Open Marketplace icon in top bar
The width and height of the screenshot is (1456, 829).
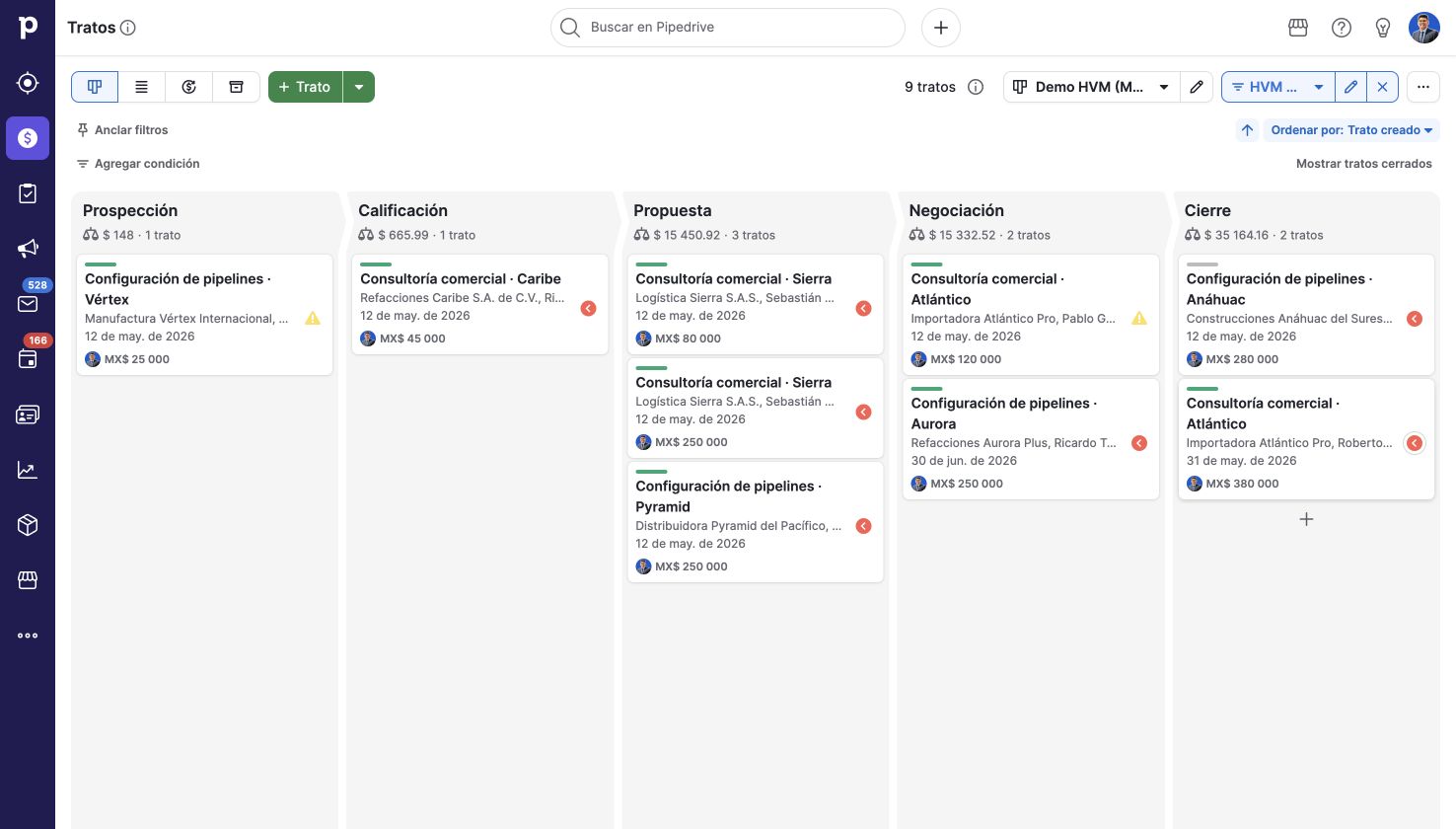pos(1298,28)
